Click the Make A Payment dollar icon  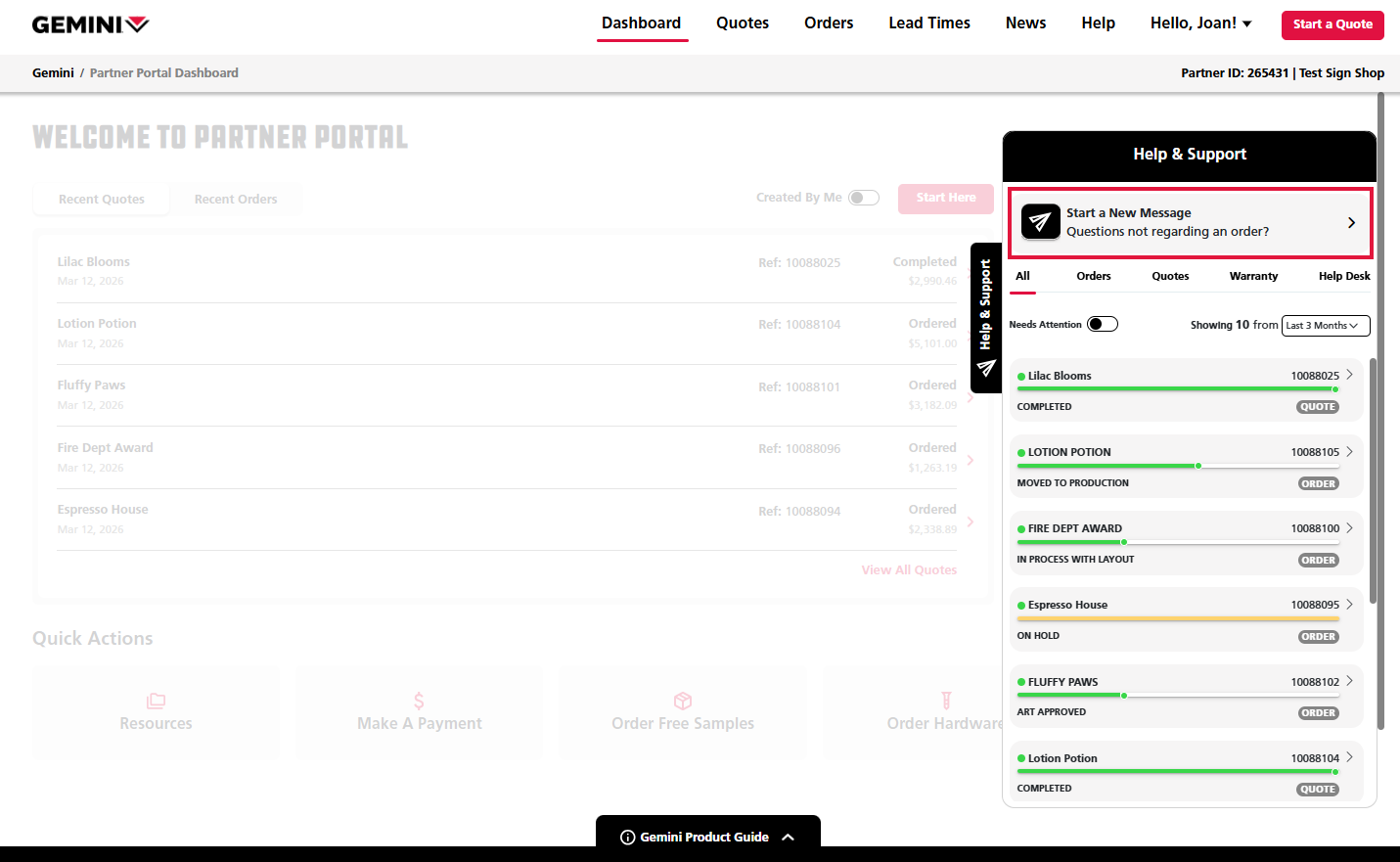[419, 701]
